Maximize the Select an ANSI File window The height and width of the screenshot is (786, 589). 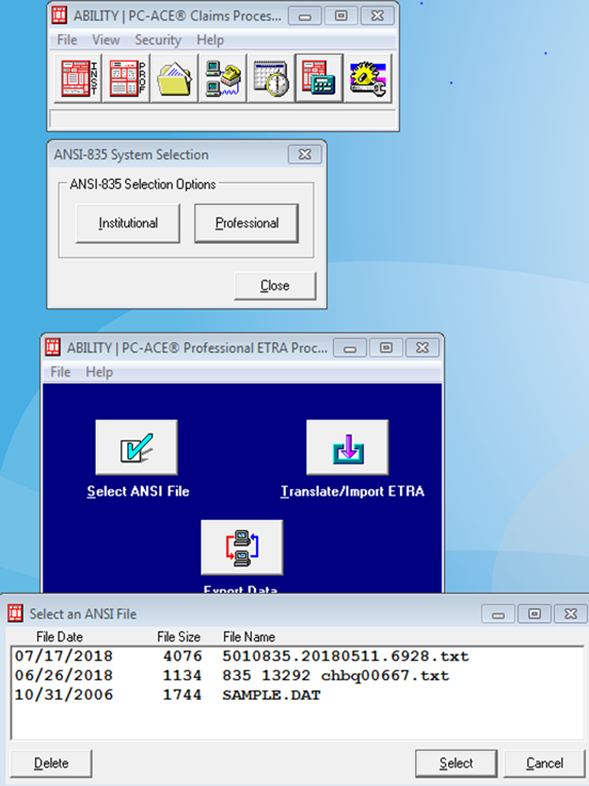click(534, 614)
